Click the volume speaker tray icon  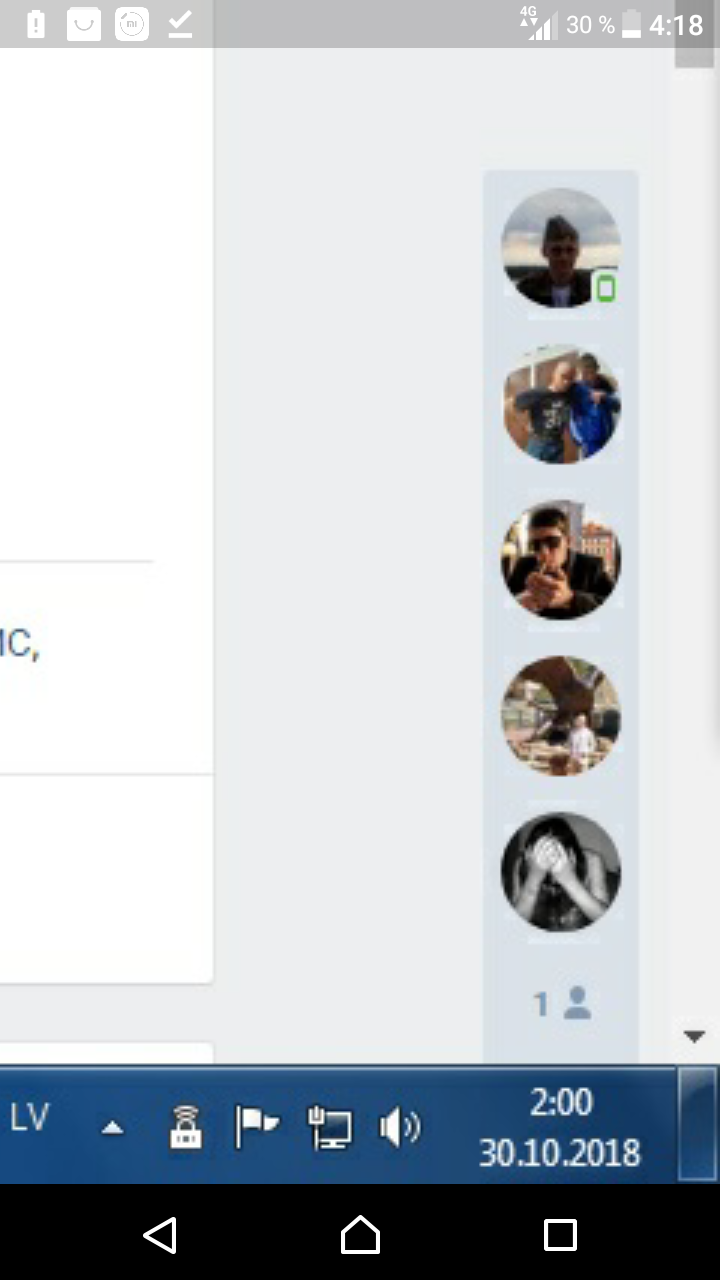tap(400, 1129)
